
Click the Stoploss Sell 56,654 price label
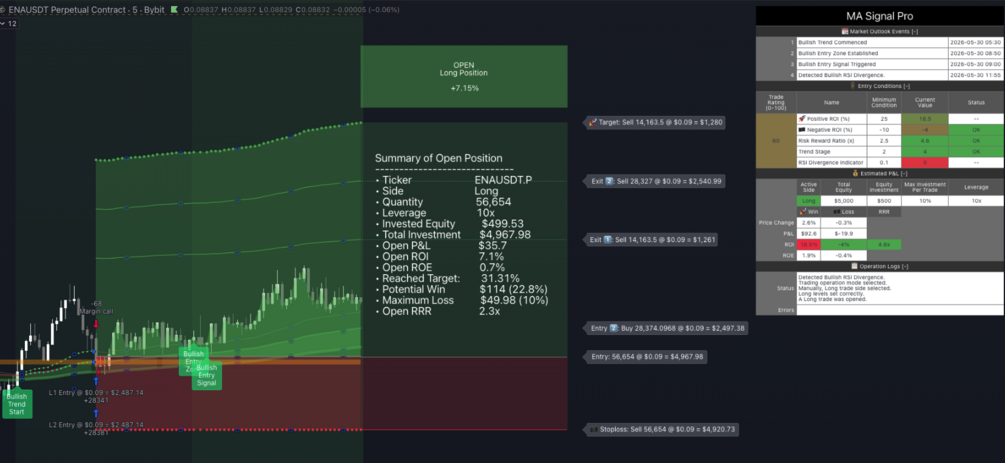(661, 429)
